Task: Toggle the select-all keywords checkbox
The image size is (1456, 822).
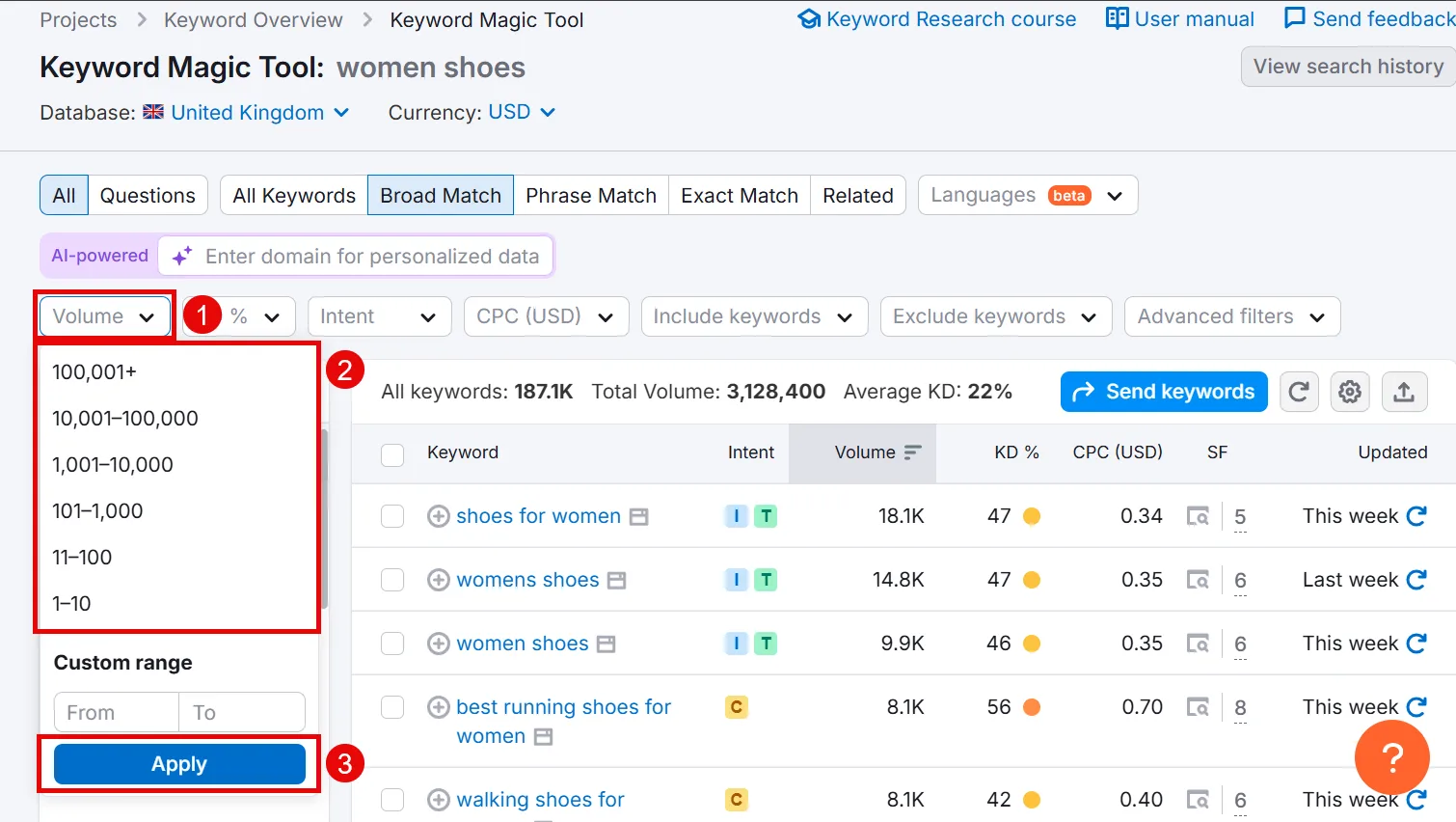Action: 392,454
